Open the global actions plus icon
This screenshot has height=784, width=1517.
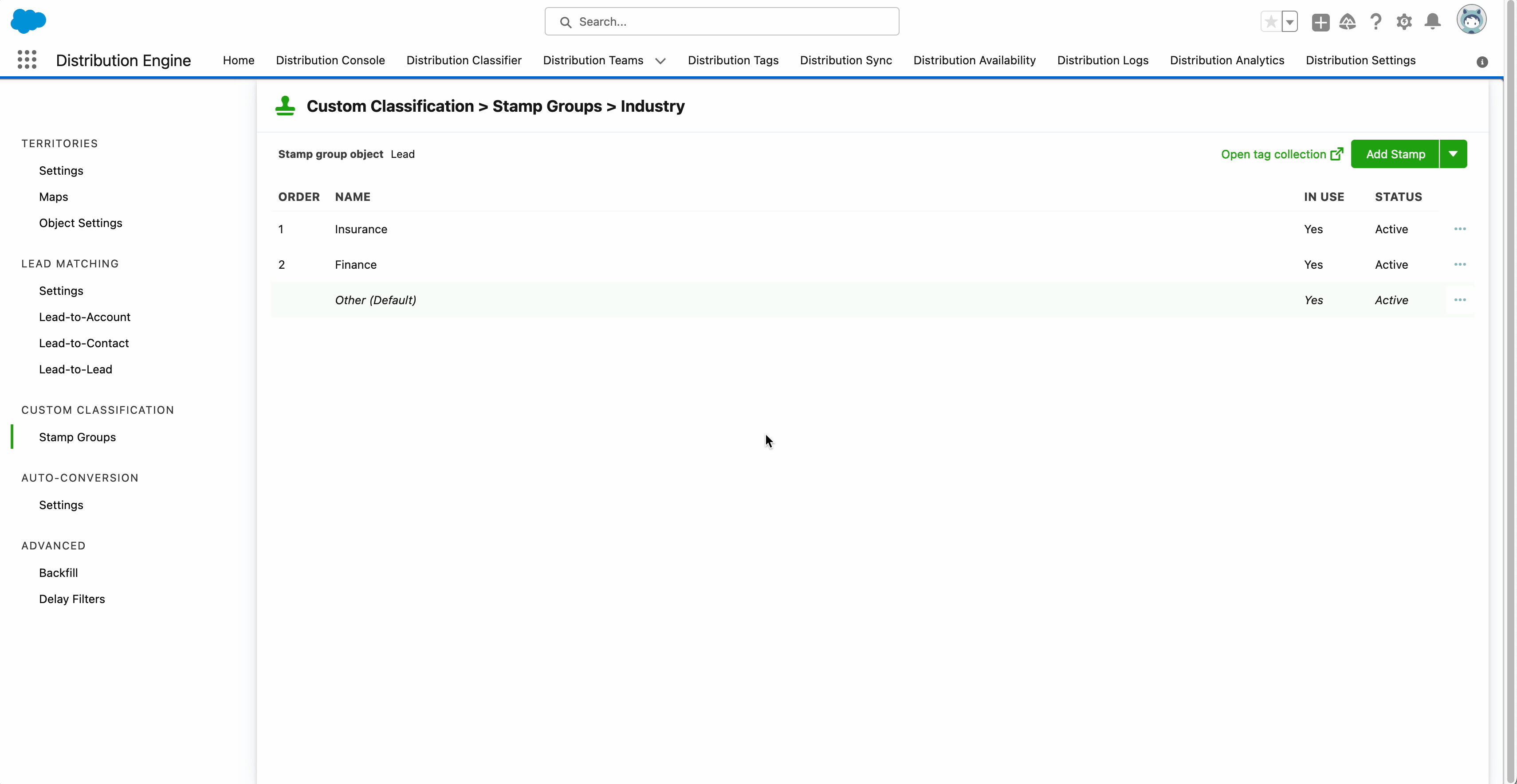click(x=1320, y=22)
